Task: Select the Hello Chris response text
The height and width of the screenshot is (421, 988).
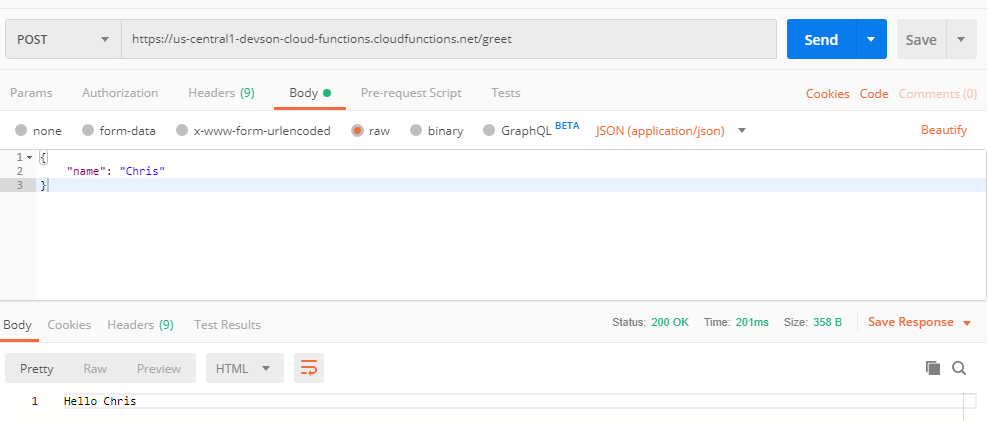Action: click(x=100, y=401)
